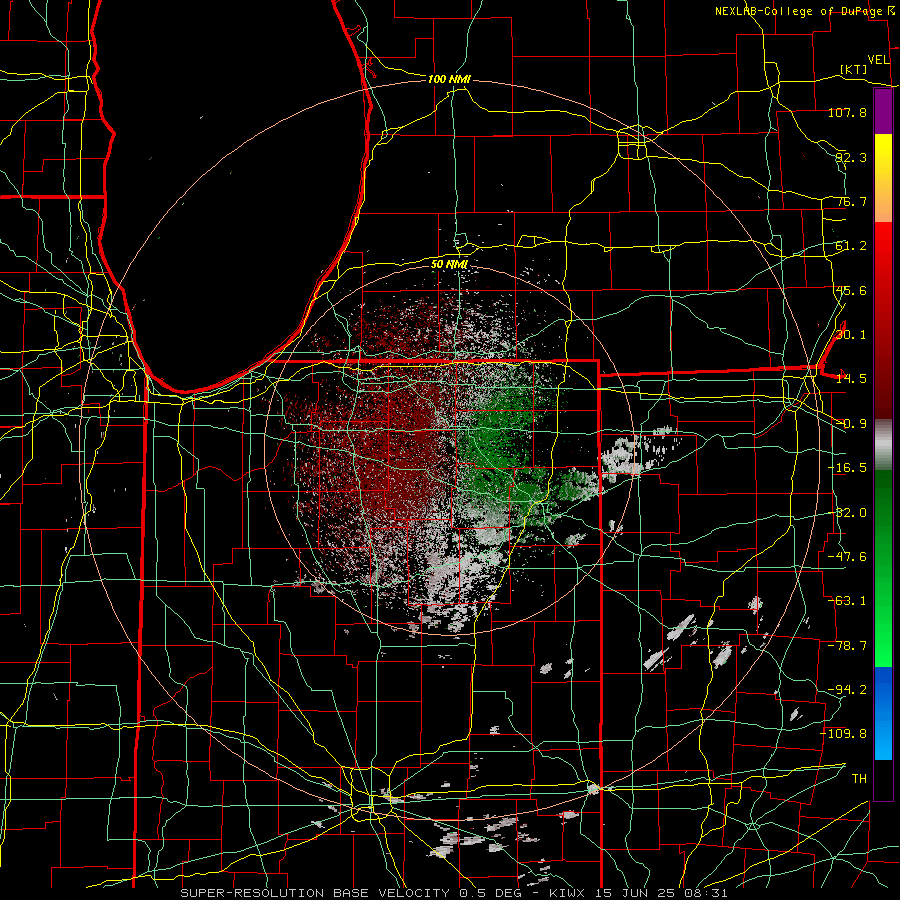Select the green gradient segment of the color bar

point(883,568)
